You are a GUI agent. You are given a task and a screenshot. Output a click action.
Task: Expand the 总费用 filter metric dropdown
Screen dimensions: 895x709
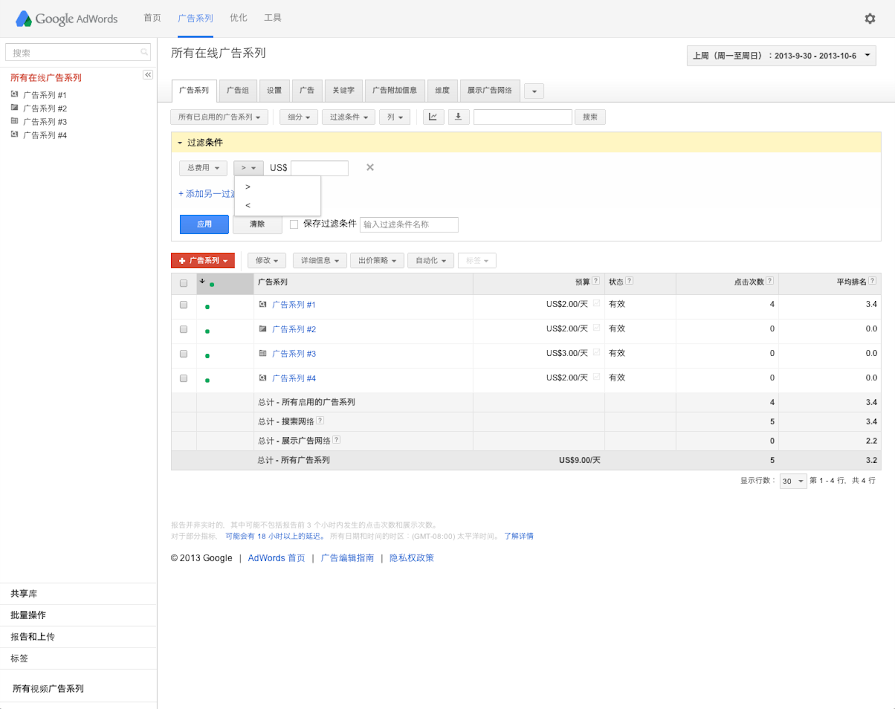203,168
